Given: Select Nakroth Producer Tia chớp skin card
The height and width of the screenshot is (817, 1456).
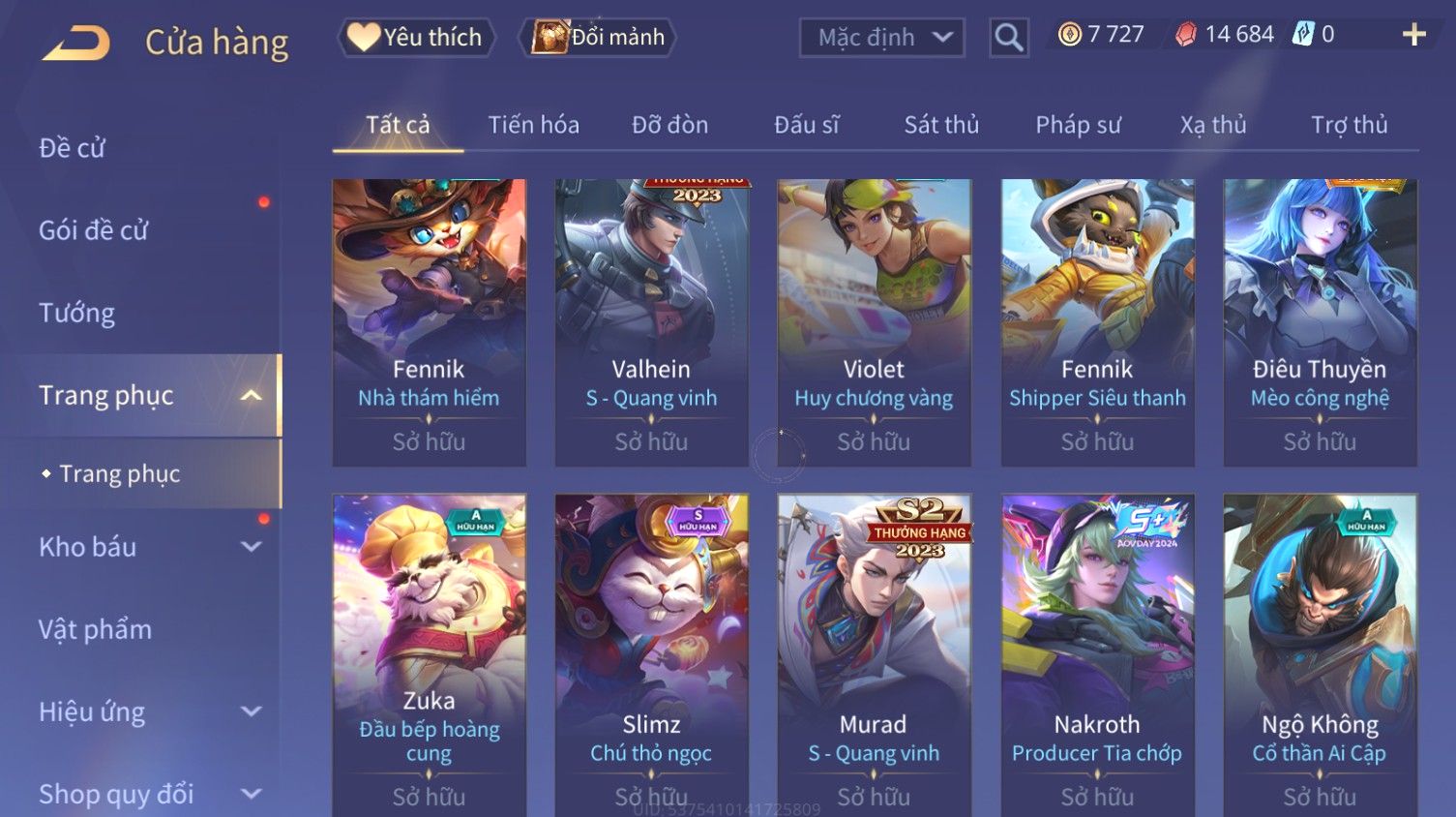Looking at the screenshot, I should point(1097,655).
